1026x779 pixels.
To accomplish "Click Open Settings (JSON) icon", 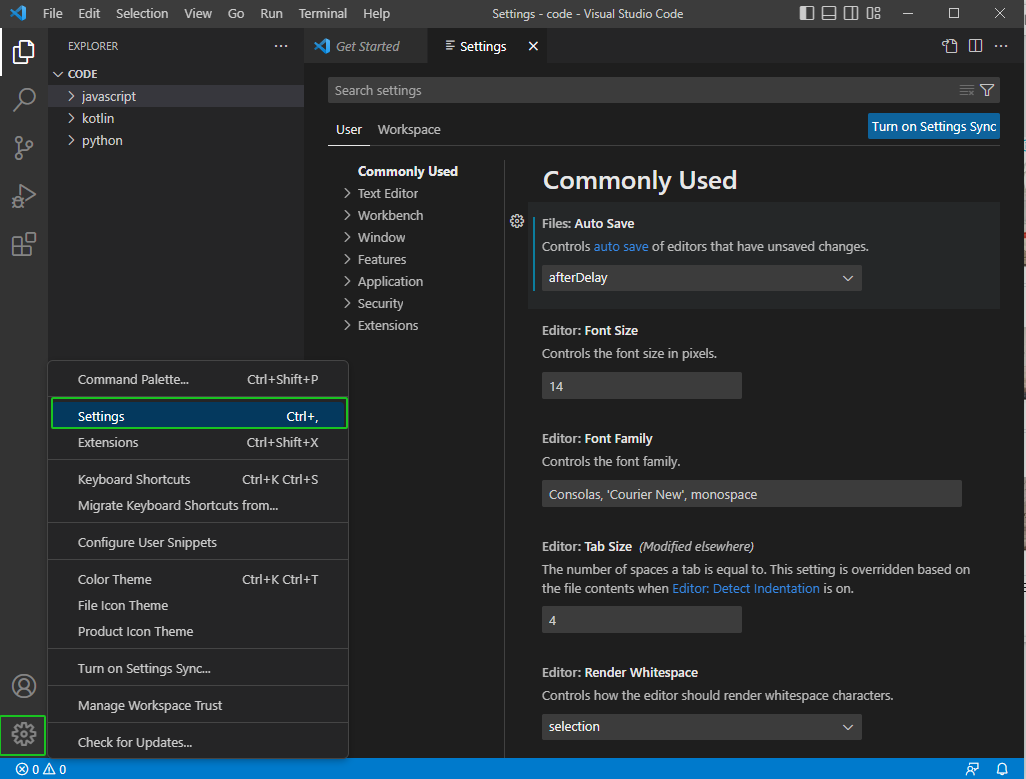I will click(x=949, y=46).
